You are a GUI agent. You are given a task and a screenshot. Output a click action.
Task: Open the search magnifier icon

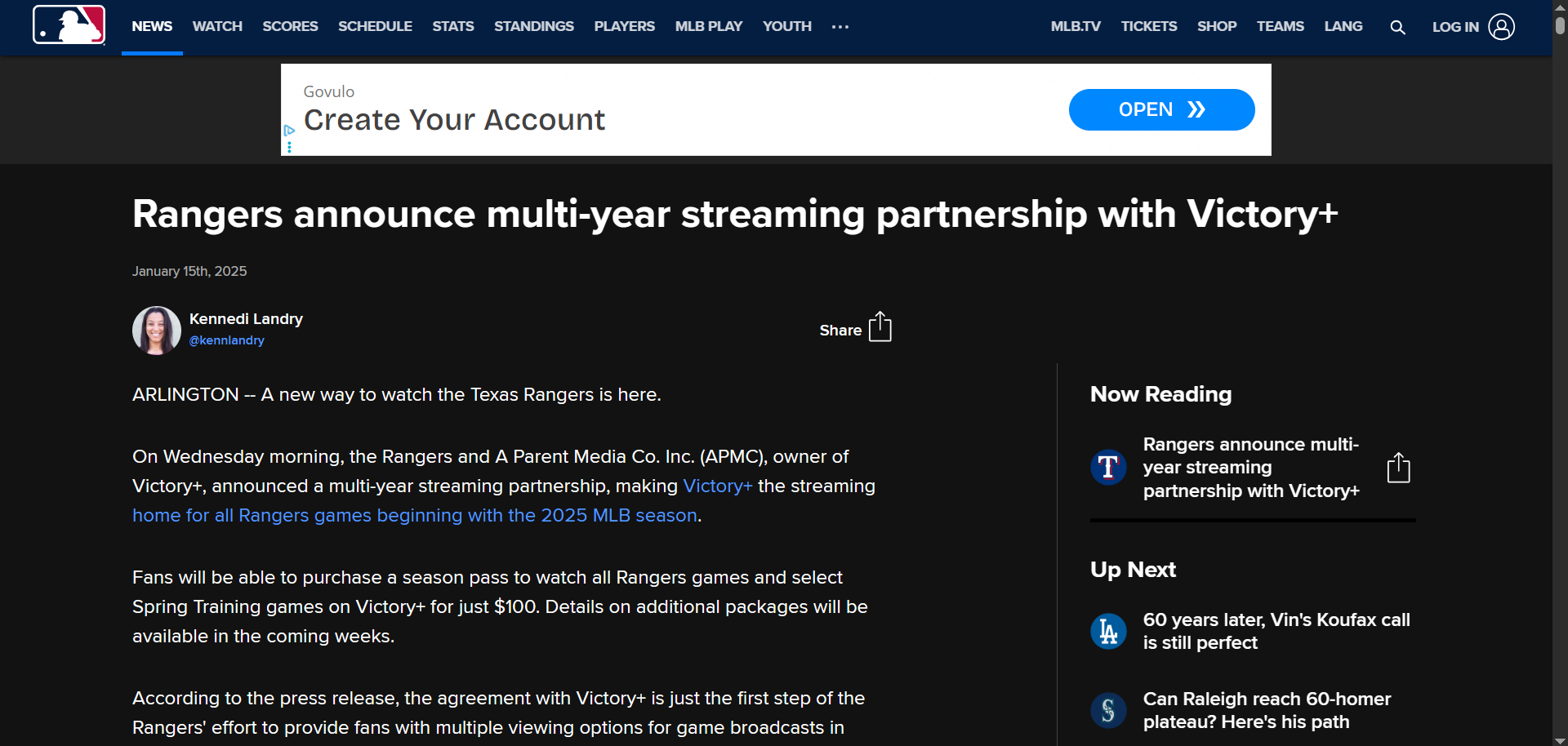coord(1397,27)
